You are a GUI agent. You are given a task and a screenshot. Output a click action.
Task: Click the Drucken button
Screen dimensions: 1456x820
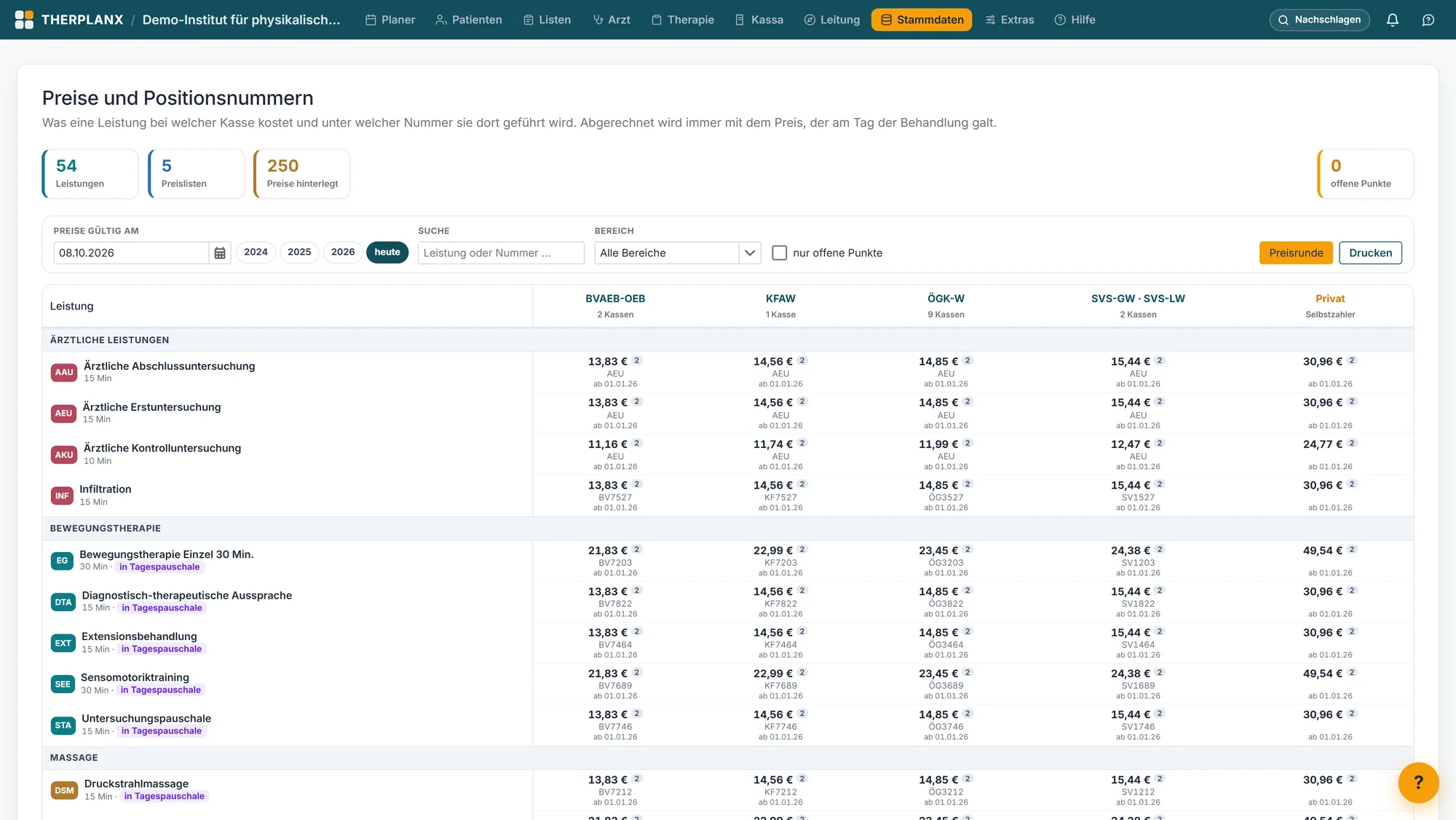click(1370, 253)
